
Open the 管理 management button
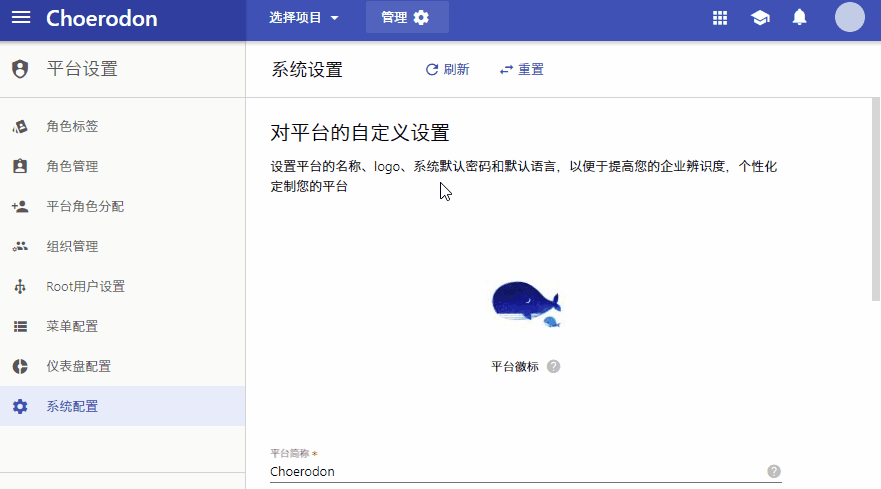pos(407,17)
